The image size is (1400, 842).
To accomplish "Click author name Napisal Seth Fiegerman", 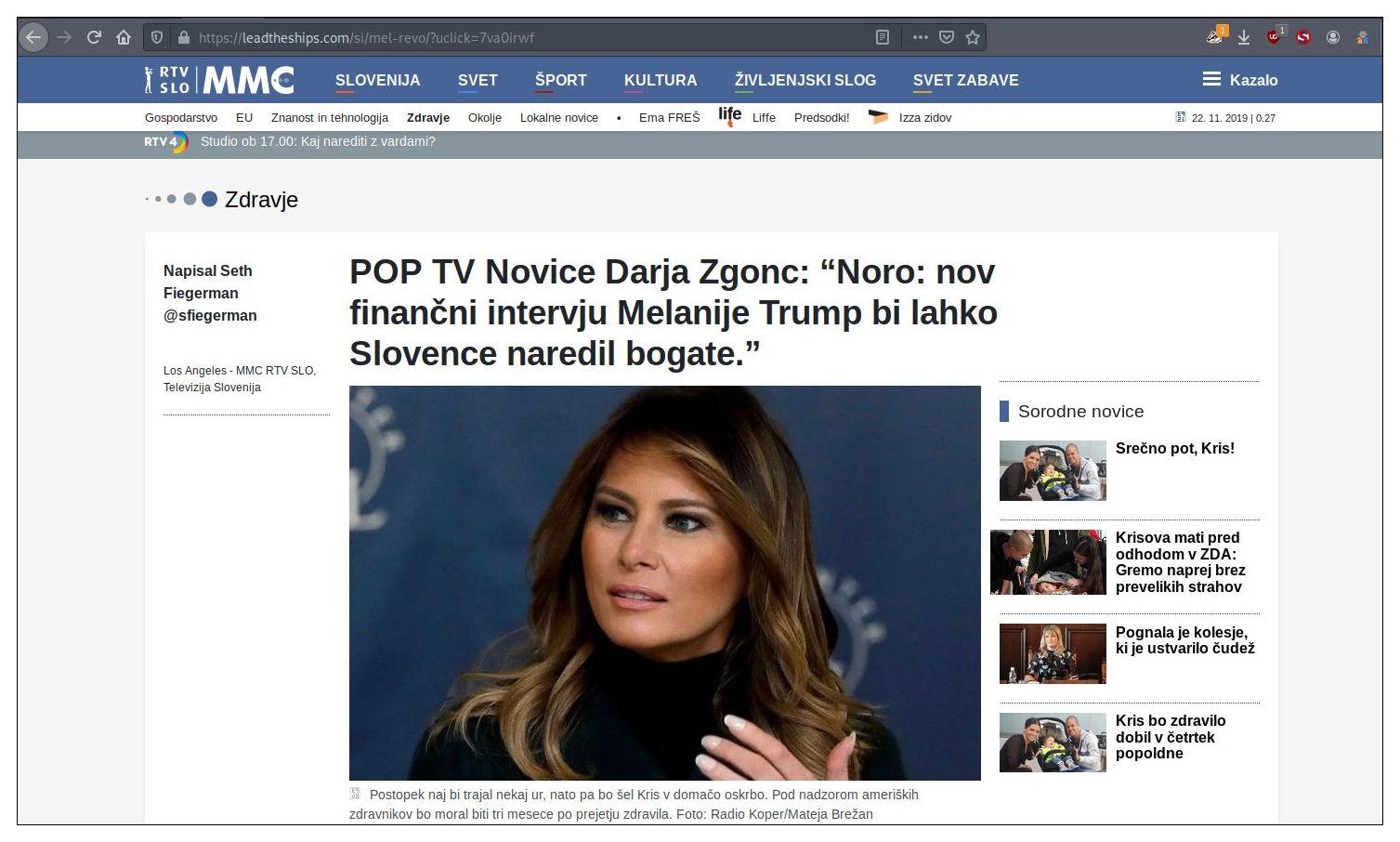I will click(210, 293).
